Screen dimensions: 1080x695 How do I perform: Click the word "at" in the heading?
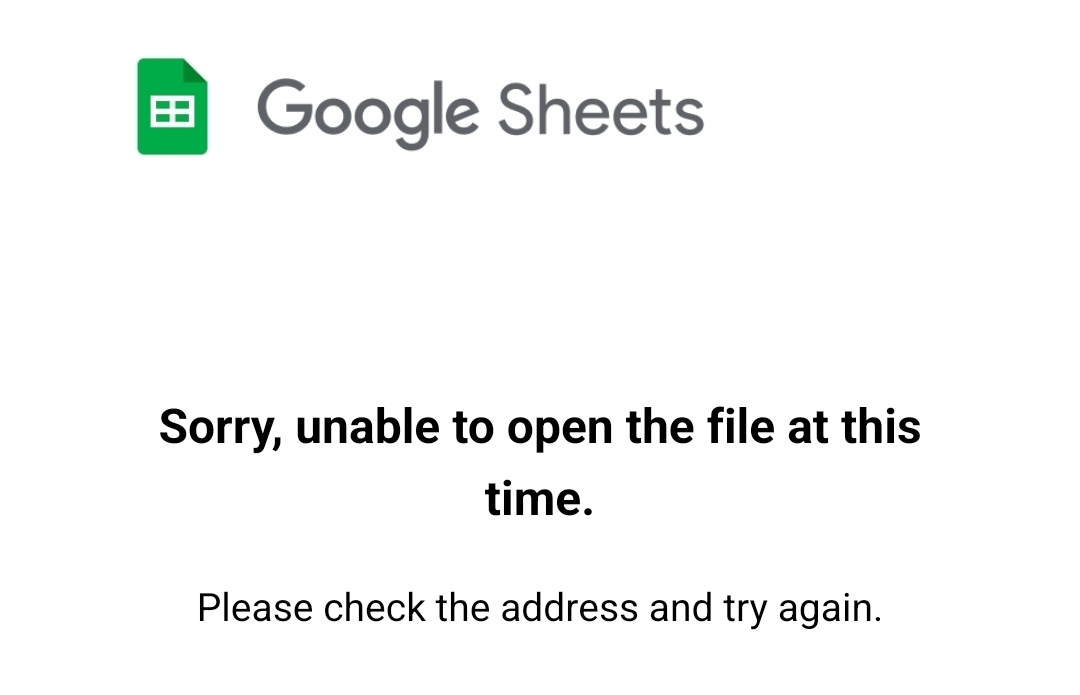point(808,427)
